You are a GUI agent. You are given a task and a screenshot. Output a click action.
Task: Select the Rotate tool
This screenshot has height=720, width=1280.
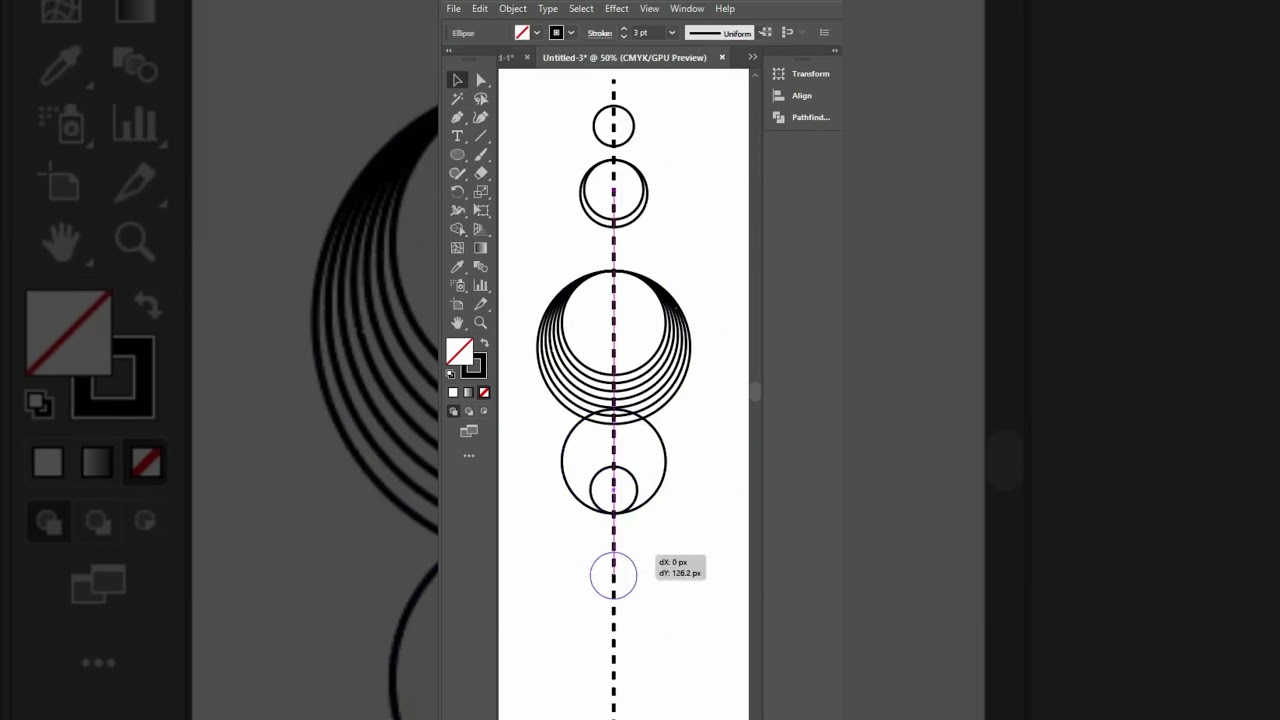(x=457, y=192)
